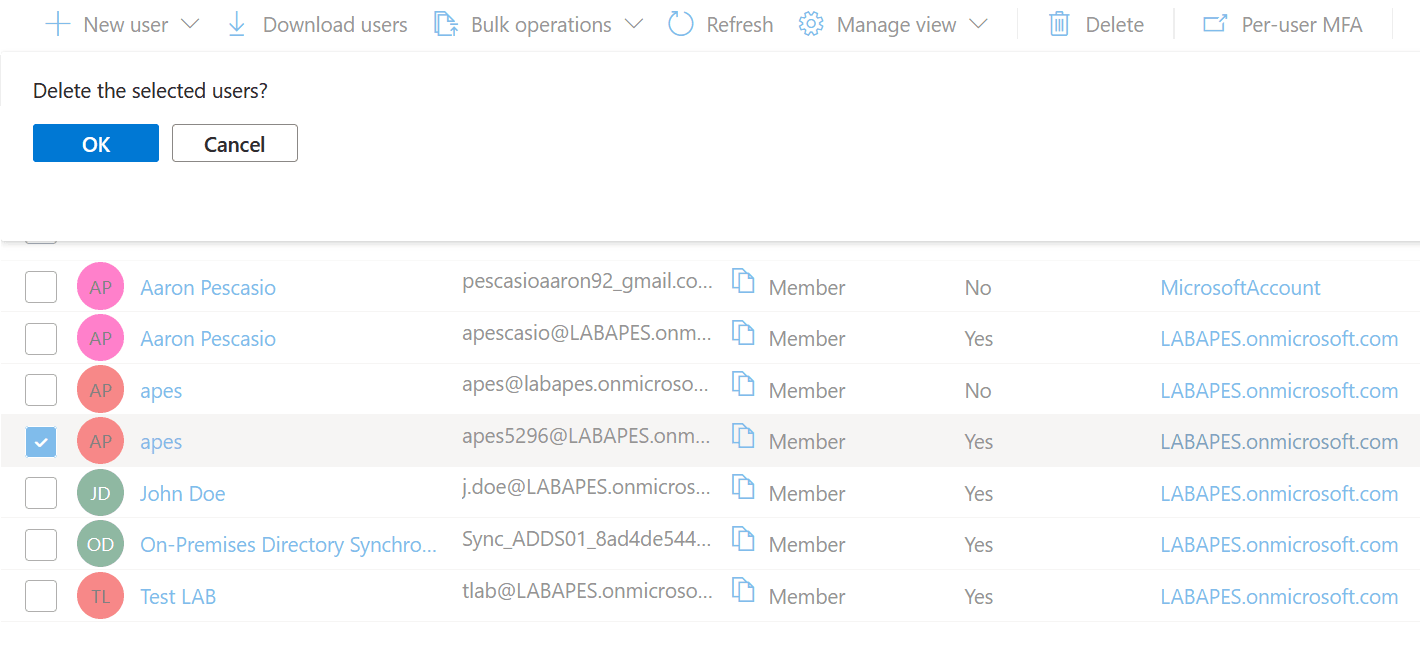Click the Refresh circular arrow icon
This screenshot has width=1420, height=652.
point(681,24)
